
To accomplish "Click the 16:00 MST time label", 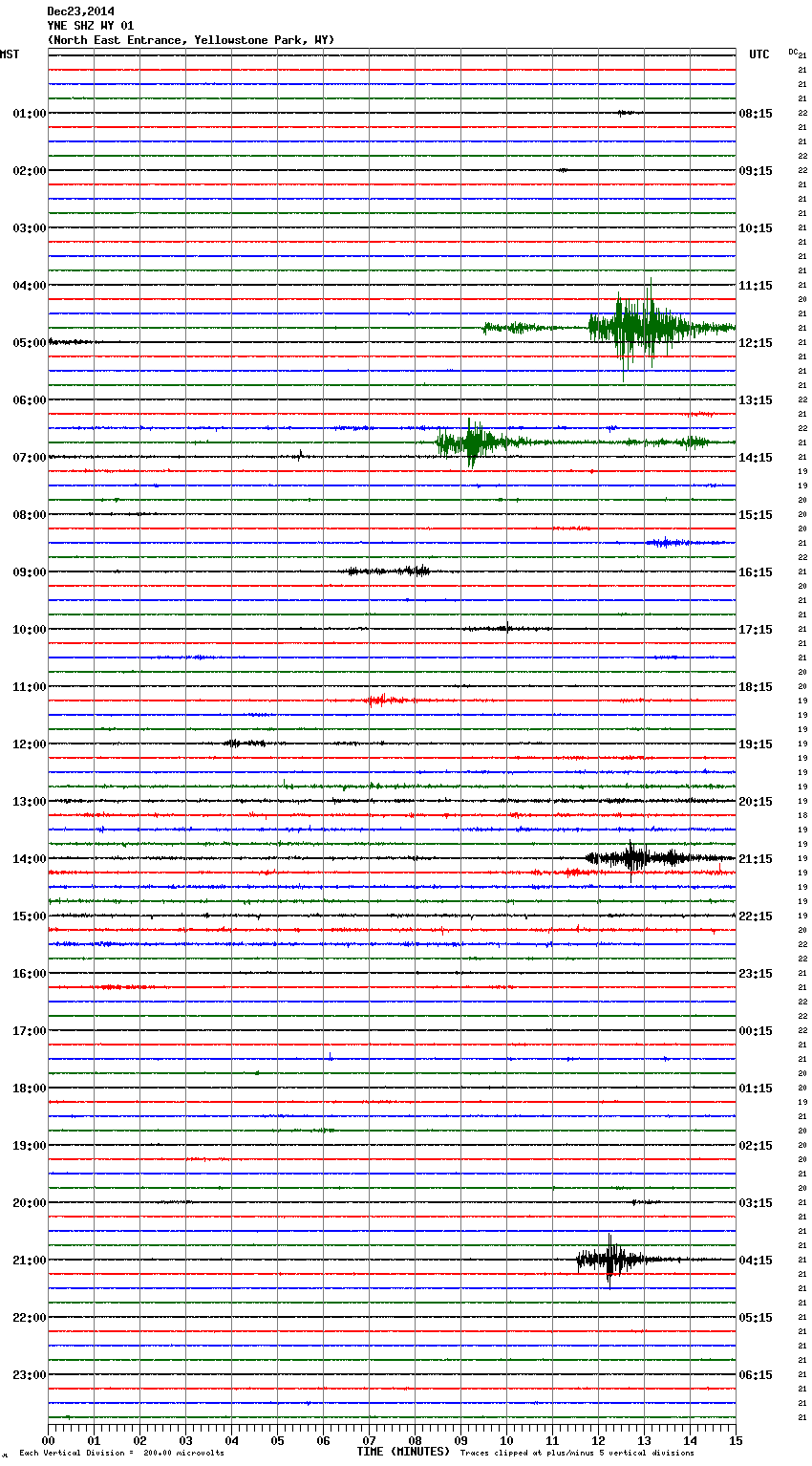I will point(29,974).
